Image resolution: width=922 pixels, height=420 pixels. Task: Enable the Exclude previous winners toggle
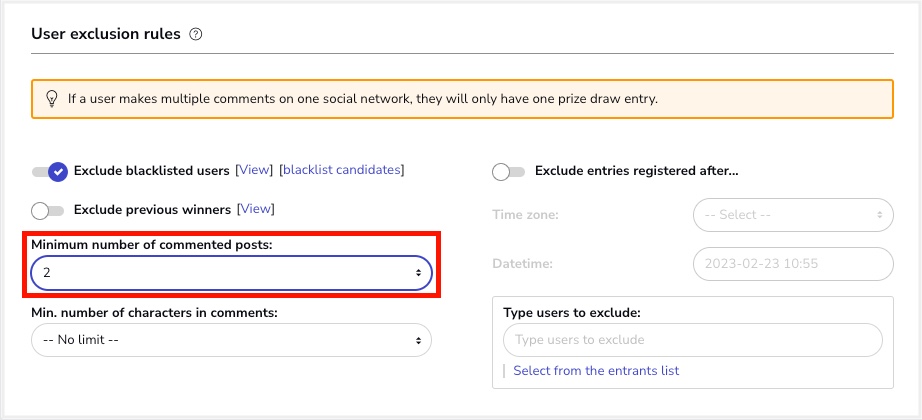pos(48,210)
